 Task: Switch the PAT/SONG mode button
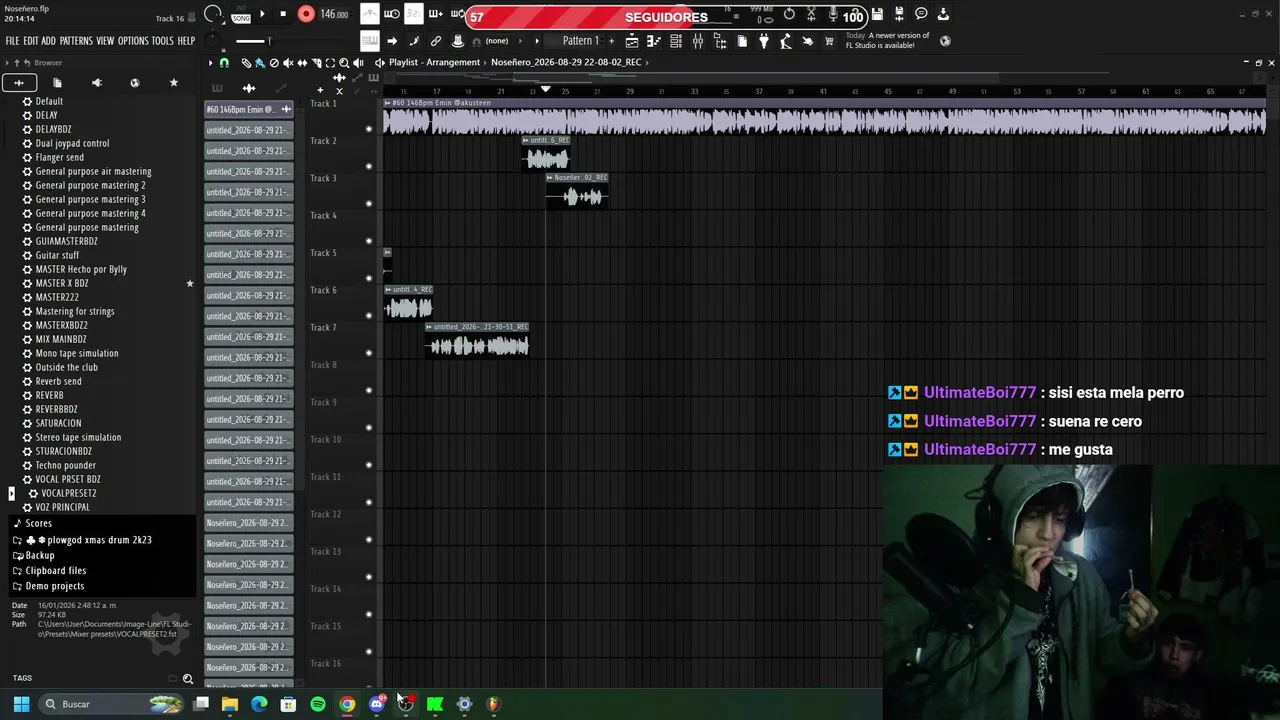pyautogui.click(x=241, y=14)
